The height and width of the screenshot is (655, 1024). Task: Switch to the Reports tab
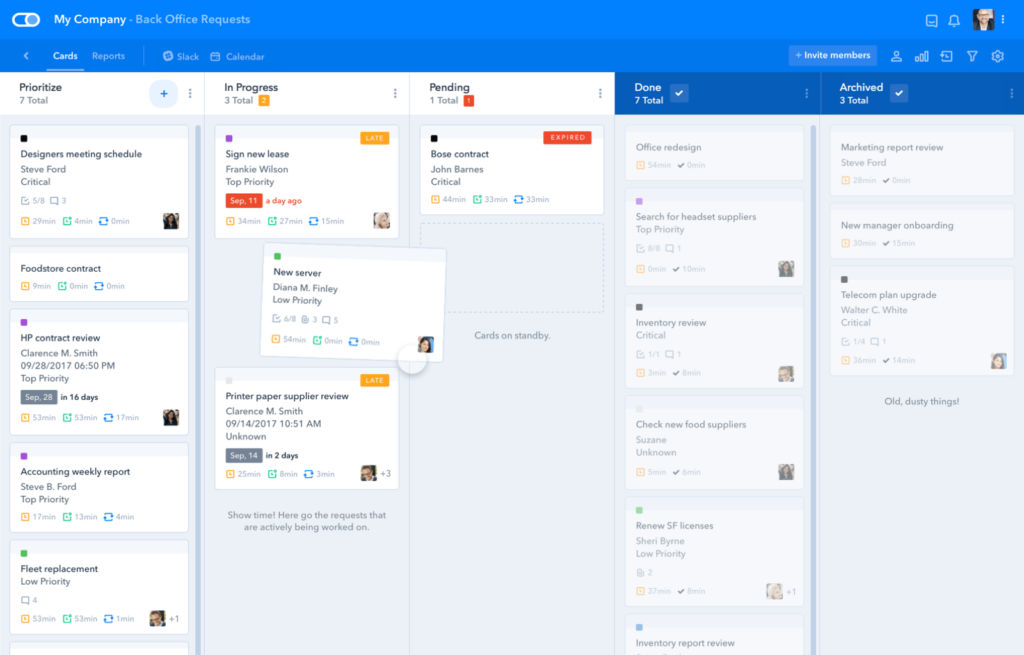[110, 56]
